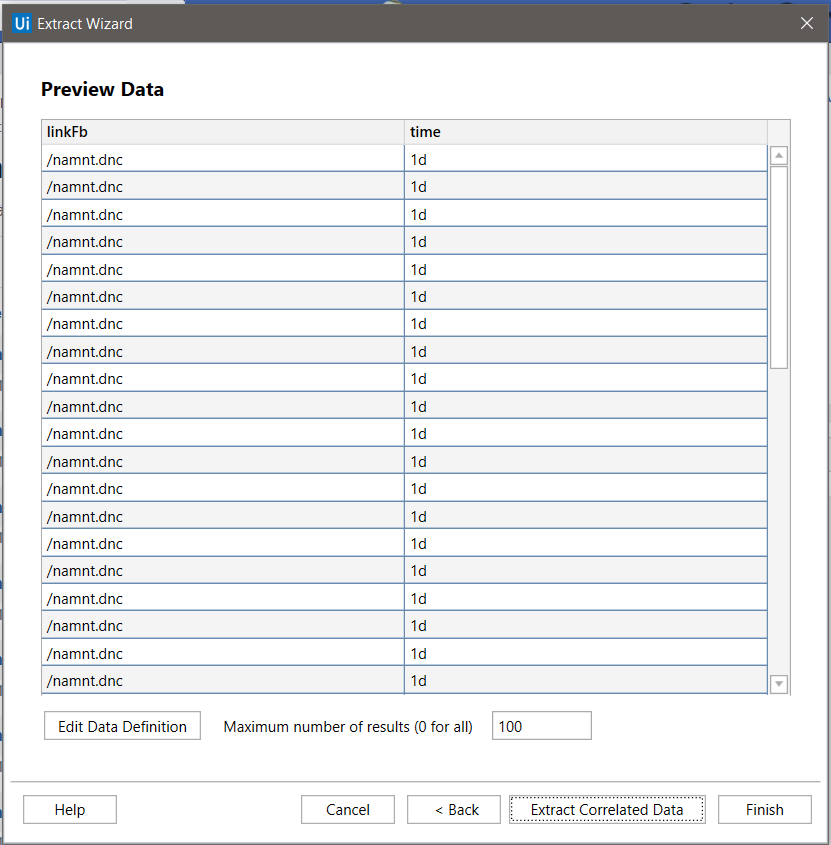Click the scrollbar track below the thumb
The height and width of the screenshot is (845, 831).
click(779, 522)
